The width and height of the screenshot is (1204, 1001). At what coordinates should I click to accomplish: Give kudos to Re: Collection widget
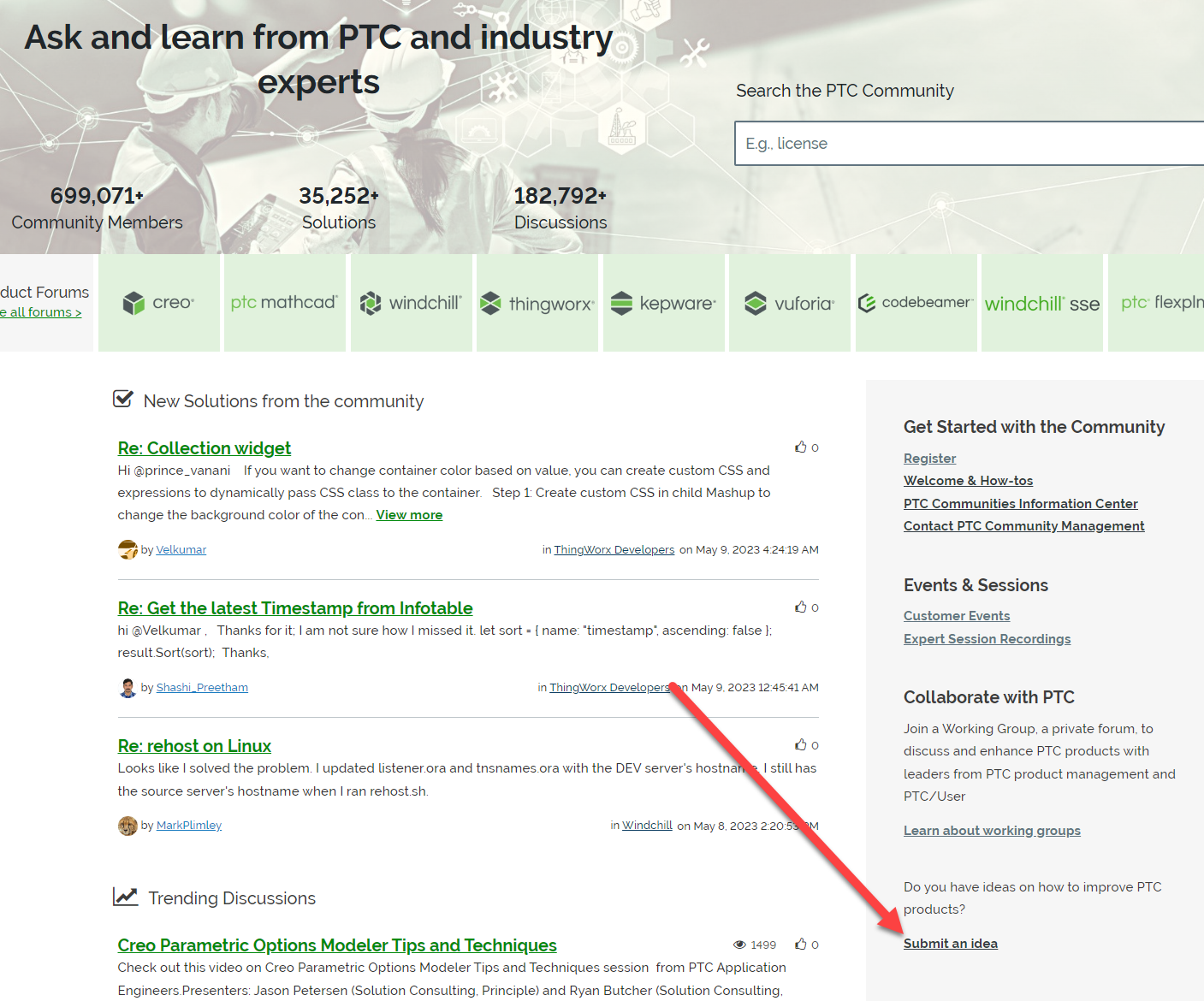click(x=801, y=446)
